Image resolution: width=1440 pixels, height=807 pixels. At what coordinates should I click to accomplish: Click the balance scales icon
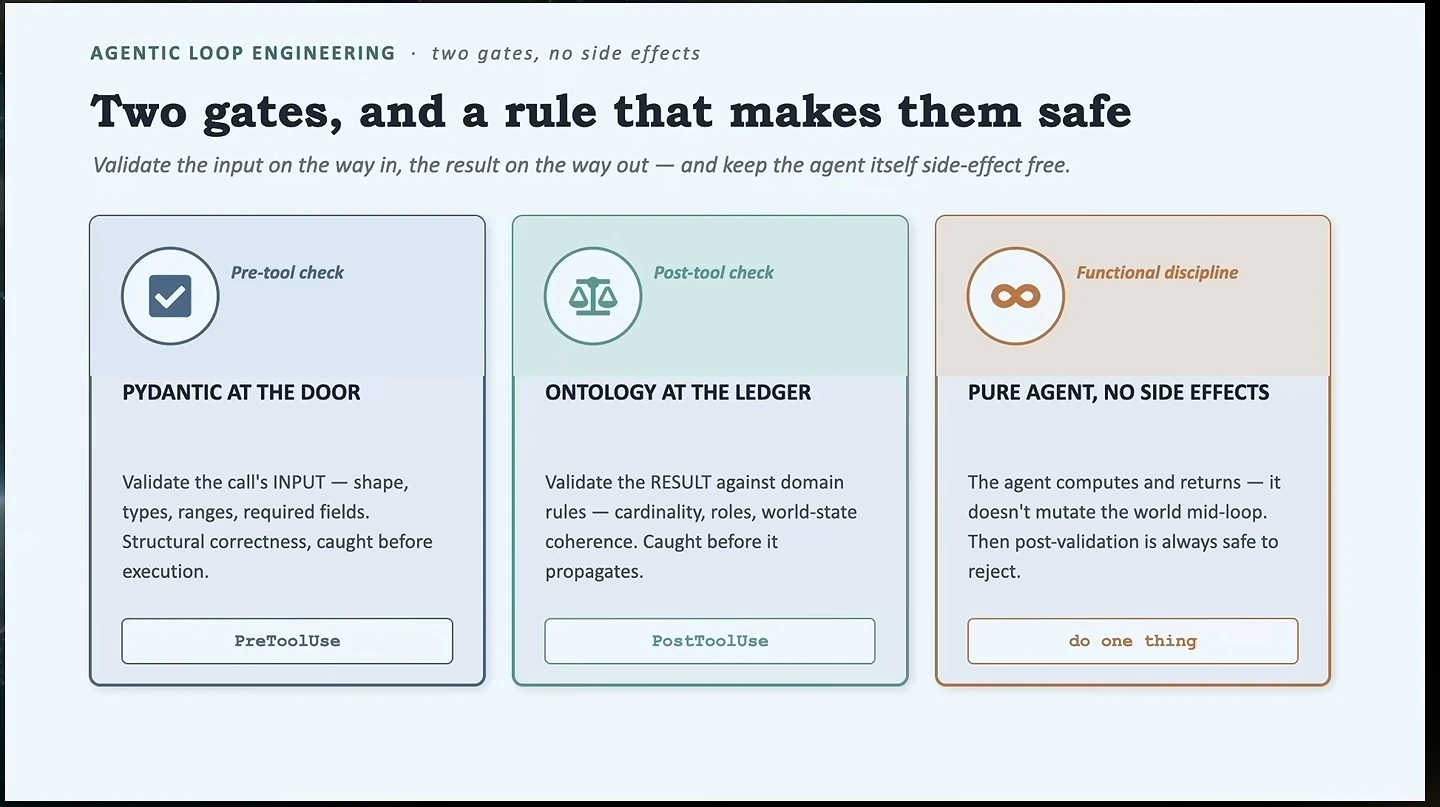[593, 296]
